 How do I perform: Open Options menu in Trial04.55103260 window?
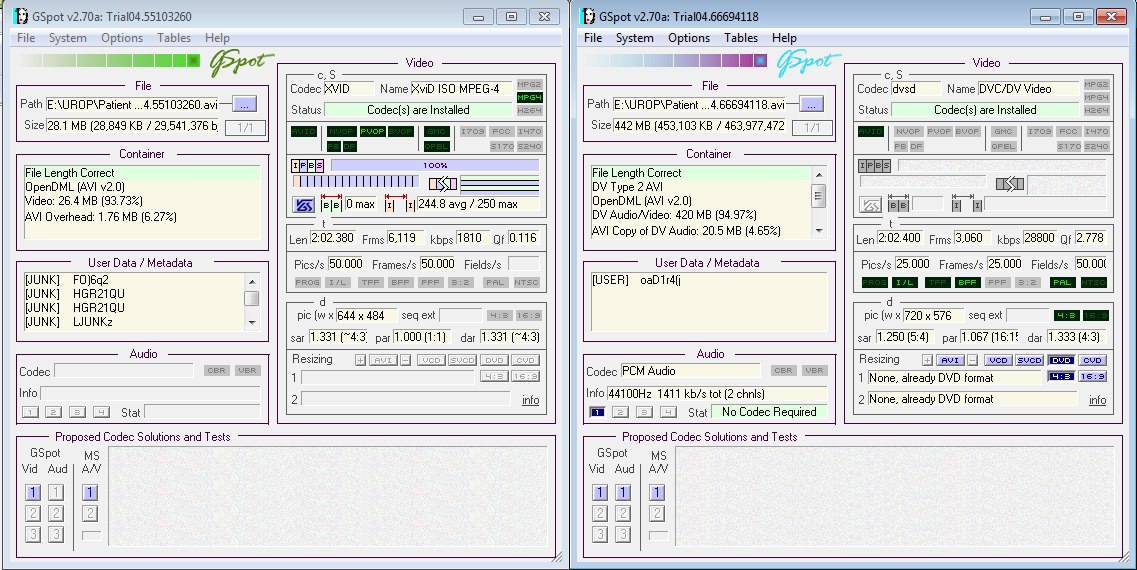coord(122,38)
